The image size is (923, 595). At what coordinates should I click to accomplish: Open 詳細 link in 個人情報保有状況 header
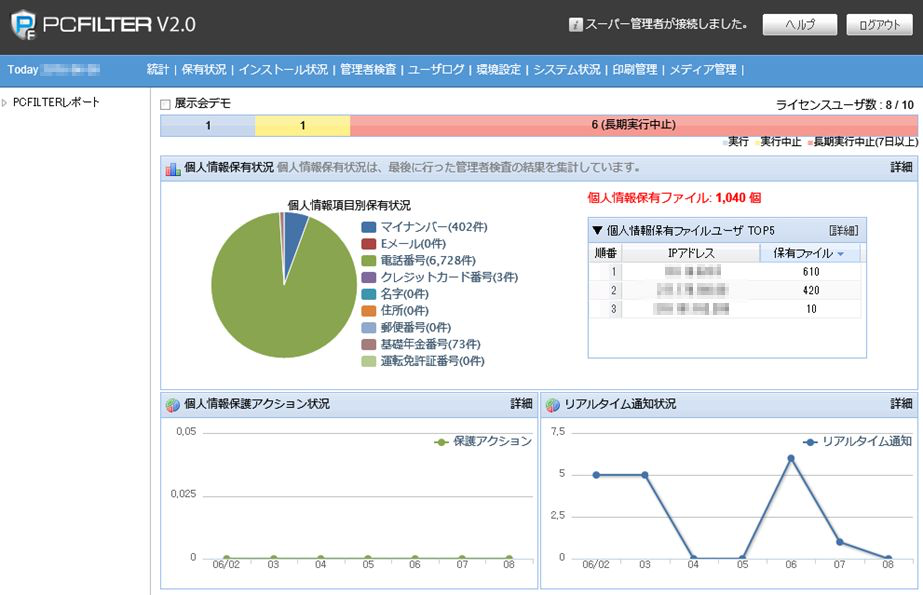[901, 168]
